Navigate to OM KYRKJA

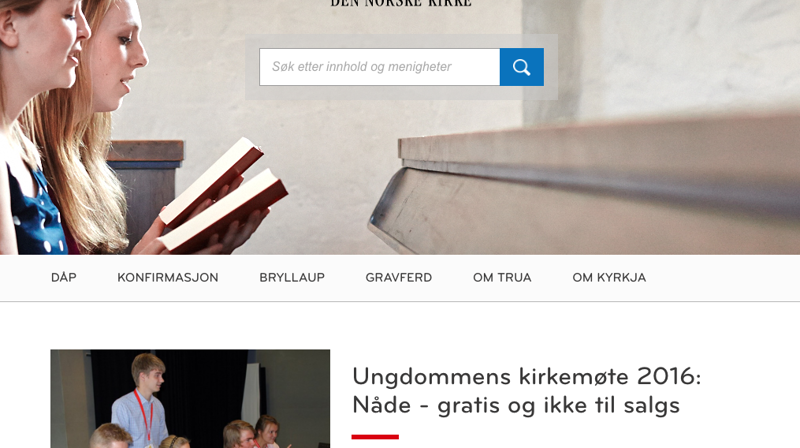[x=609, y=278]
